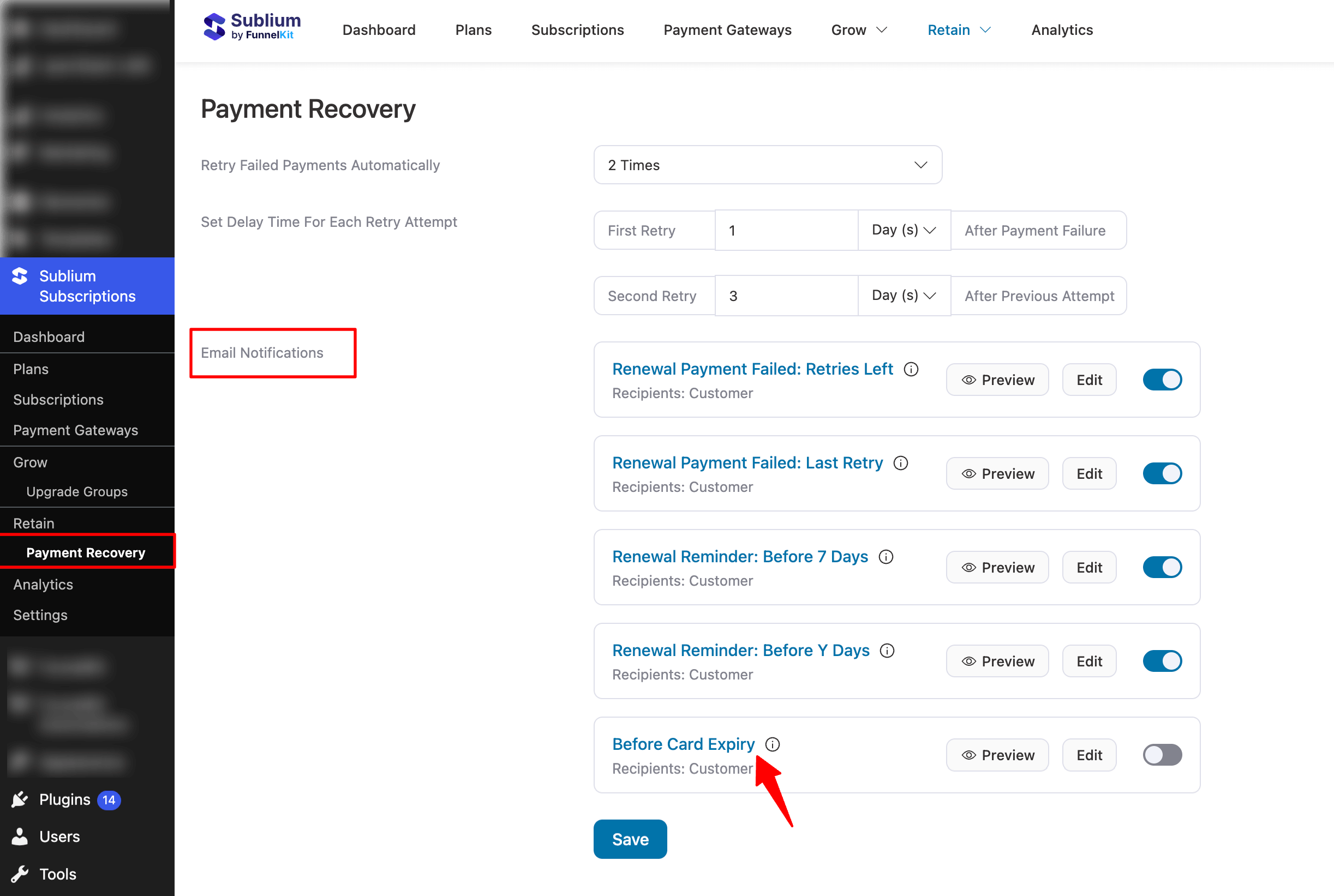
Task: Click the Users icon in sidebar
Action: tap(20, 836)
